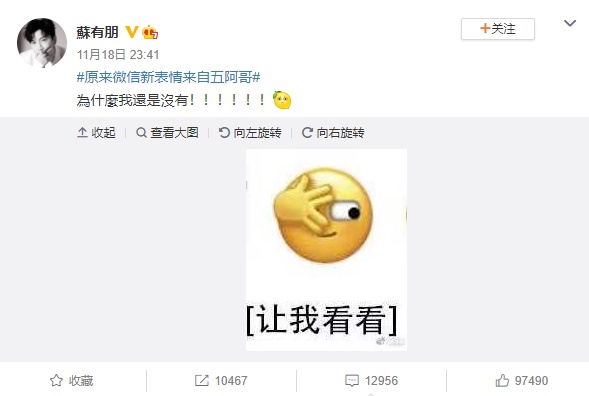Image resolution: width=589 pixels, height=396 pixels.
Task: Click the 苏有朋 profile avatar photo
Action: [42, 43]
